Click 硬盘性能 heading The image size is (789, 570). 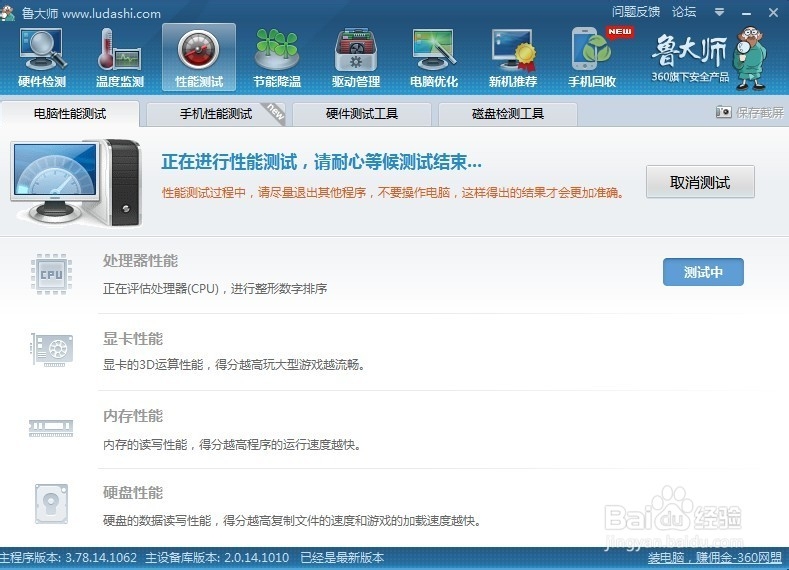coord(133,493)
